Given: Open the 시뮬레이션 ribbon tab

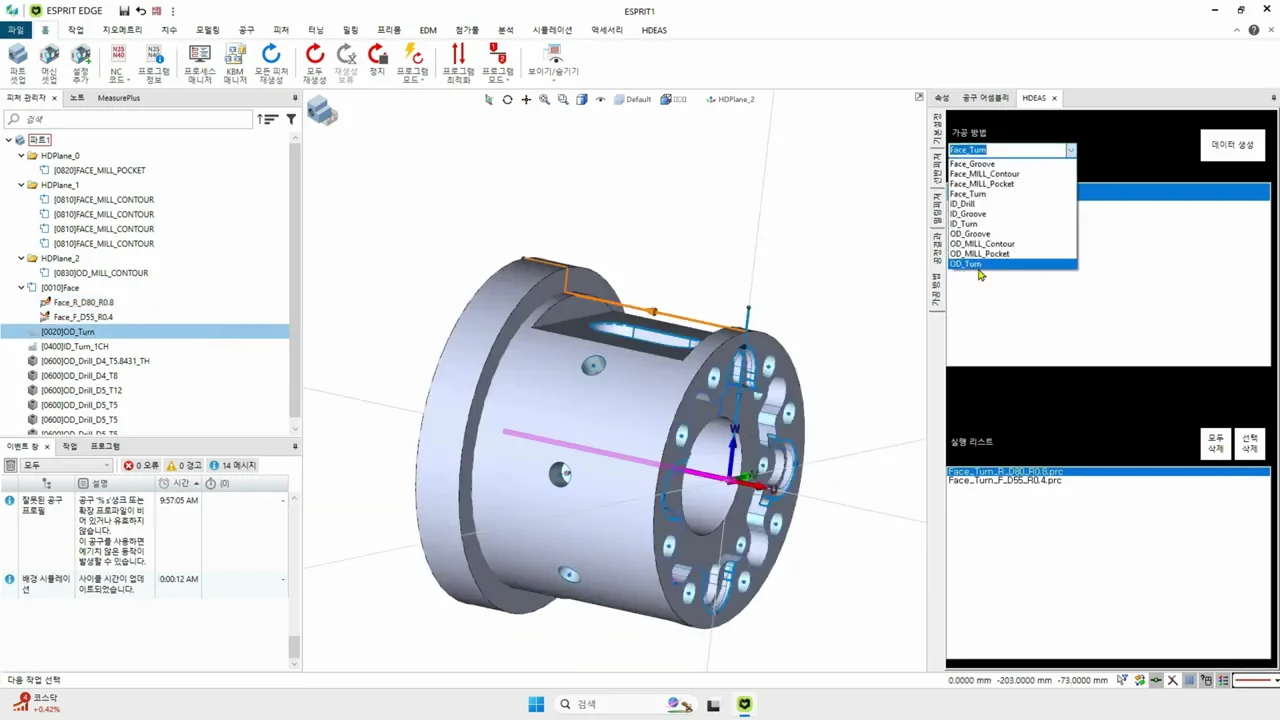Looking at the screenshot, I should tap(552, 30).
